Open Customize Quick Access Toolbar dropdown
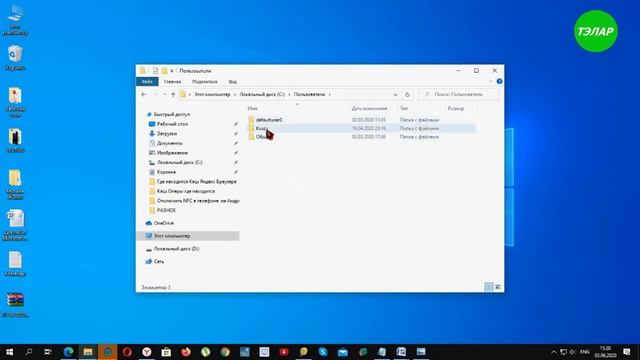 coord(172,71)
